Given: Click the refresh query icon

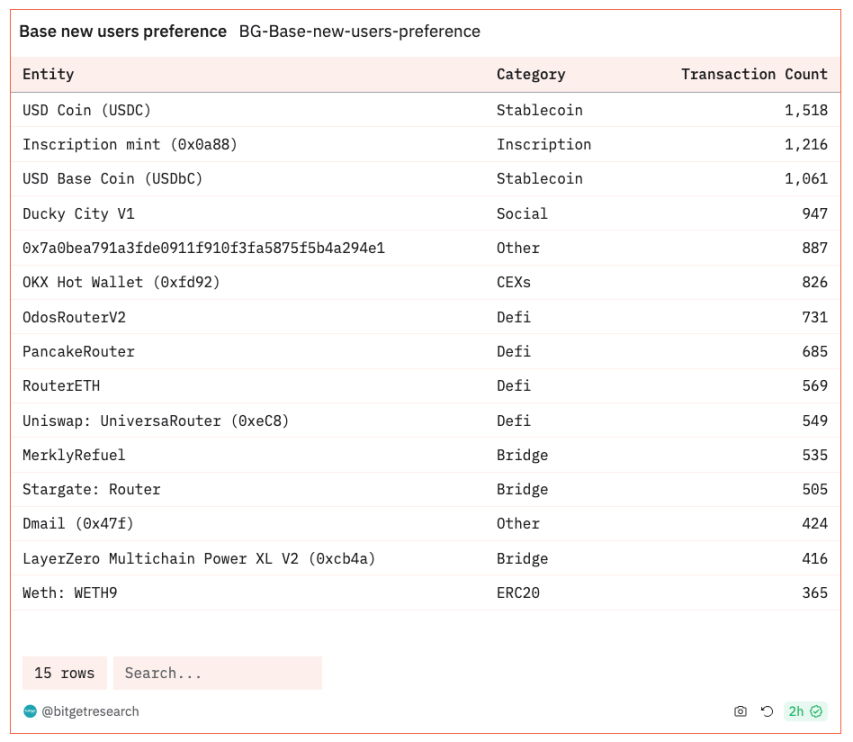Looking at the screenshot, I should [767, 711].
